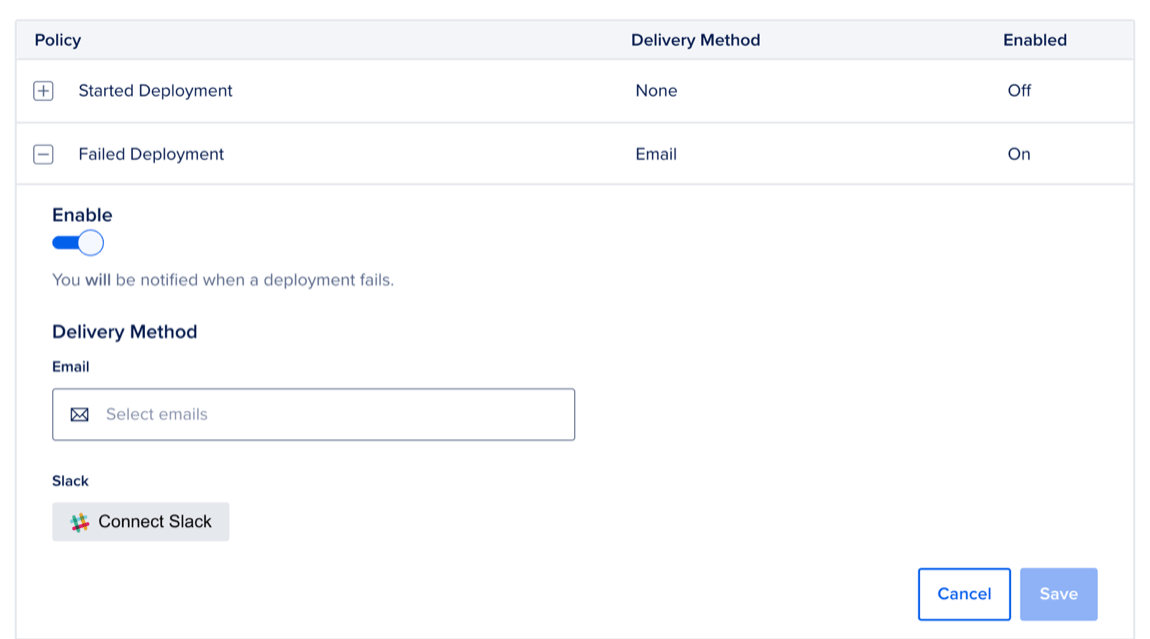Click Email delivery method in Failed Deployment row

[x=656, y=155]
